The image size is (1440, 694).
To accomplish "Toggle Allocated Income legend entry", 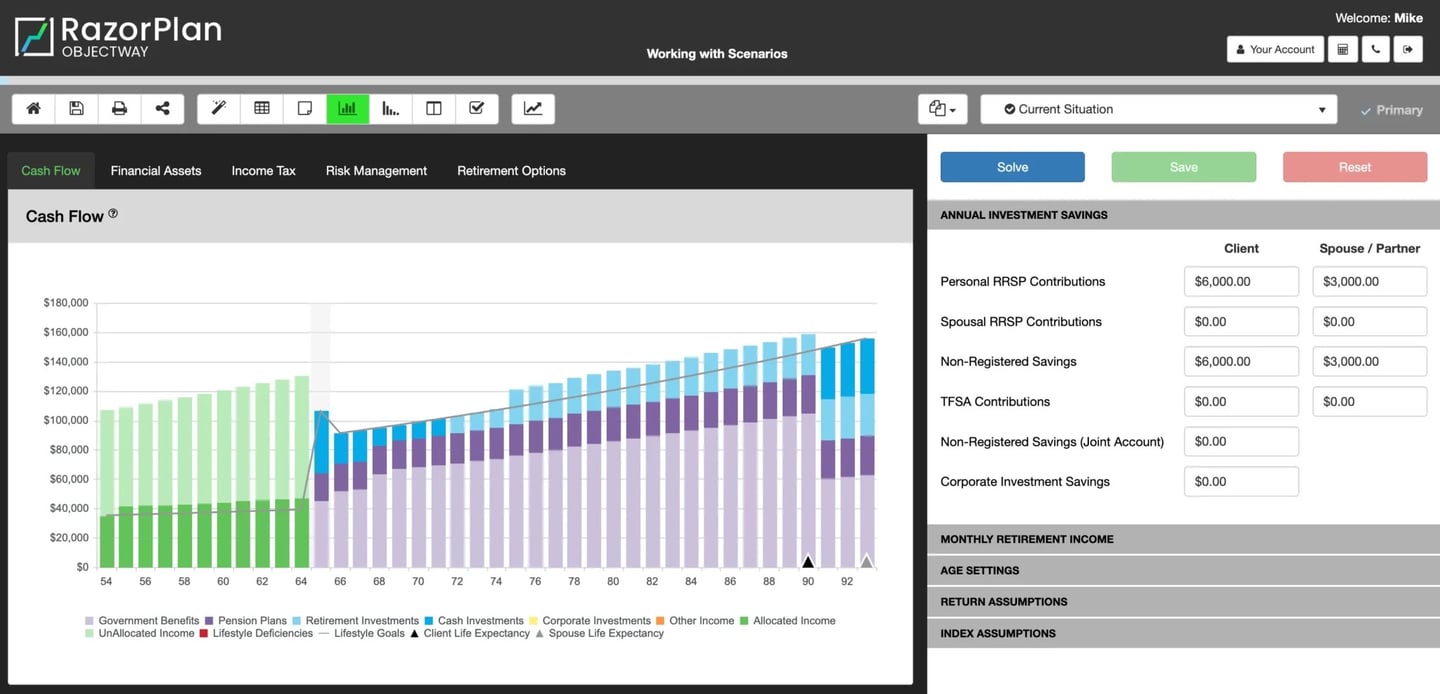I will click(x=787, y=621).
